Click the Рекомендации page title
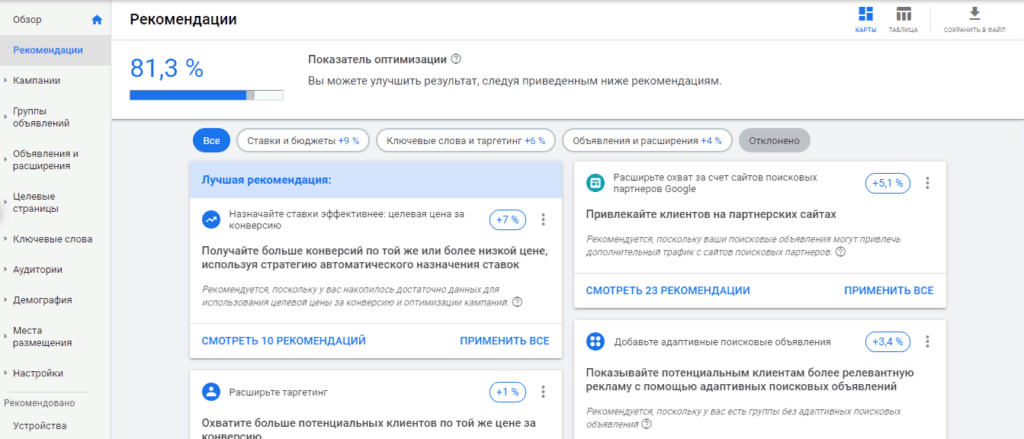Image resolution: width=1024 pixels, height=439 pixels. click(184, 19)
